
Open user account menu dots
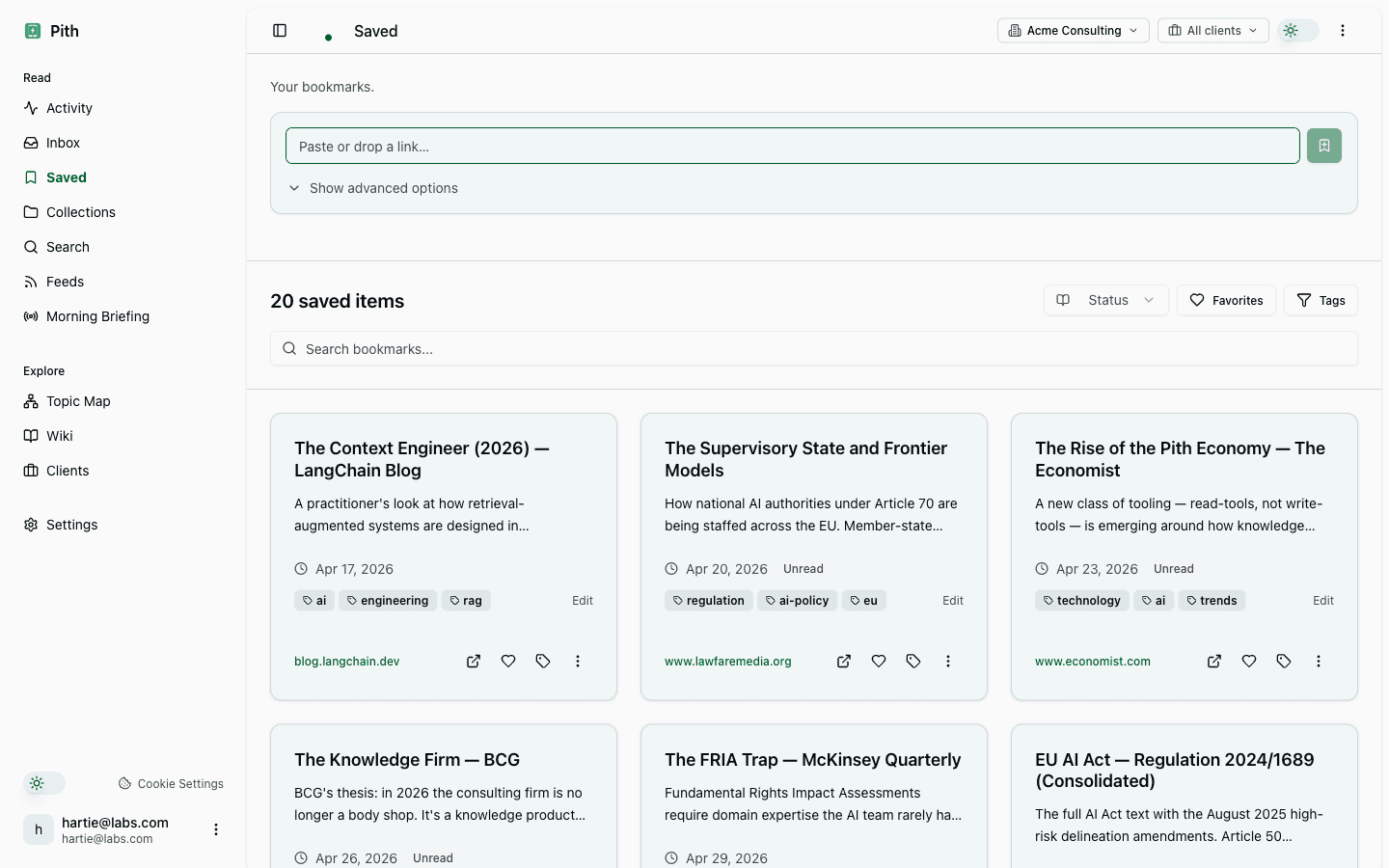pyautogui.click(x=216, y=829)
